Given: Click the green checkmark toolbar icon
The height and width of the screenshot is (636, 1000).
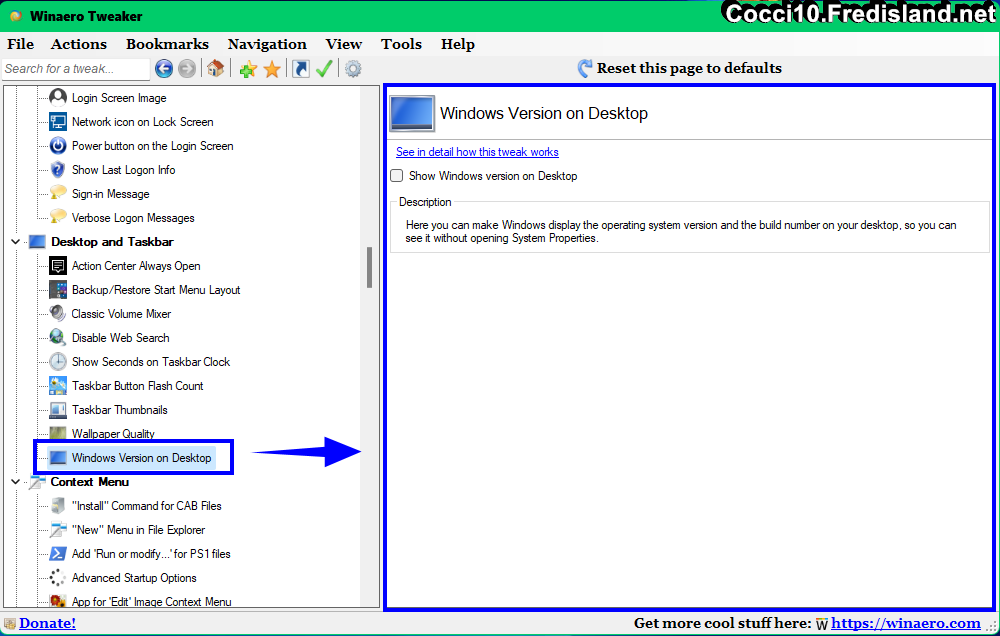Looking at the screenshot, I should point(324,68).
